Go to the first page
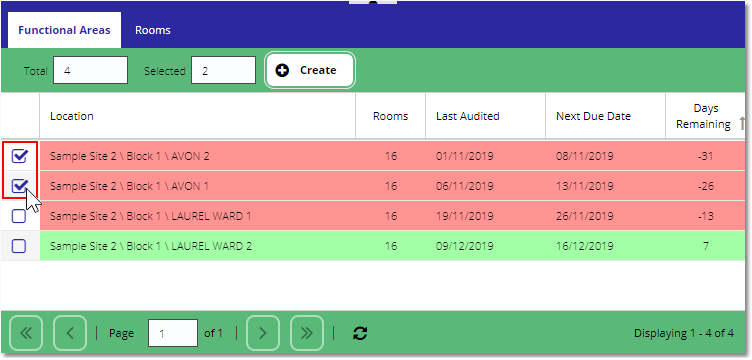This screenshot has height=360, width=752. pyautogui.click(x=26, y=333)
